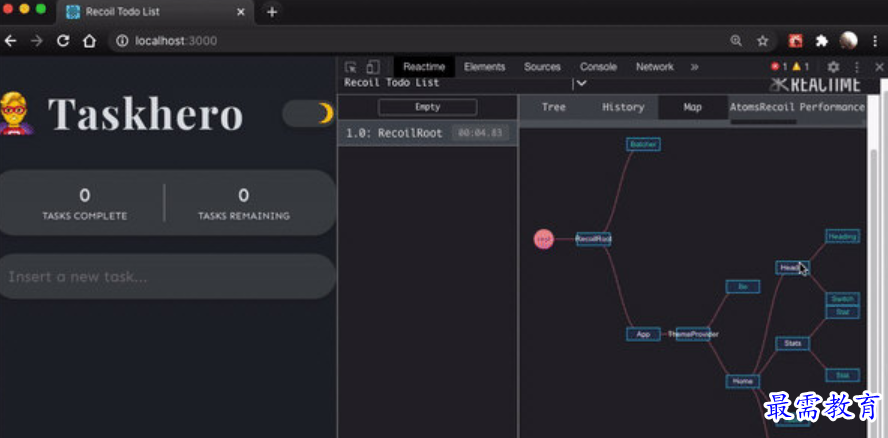This screenshot has width=888, height=438.
Task: Toggle dark mode with the moon switch
Action: pyautogui.click(x=309, y=113)
